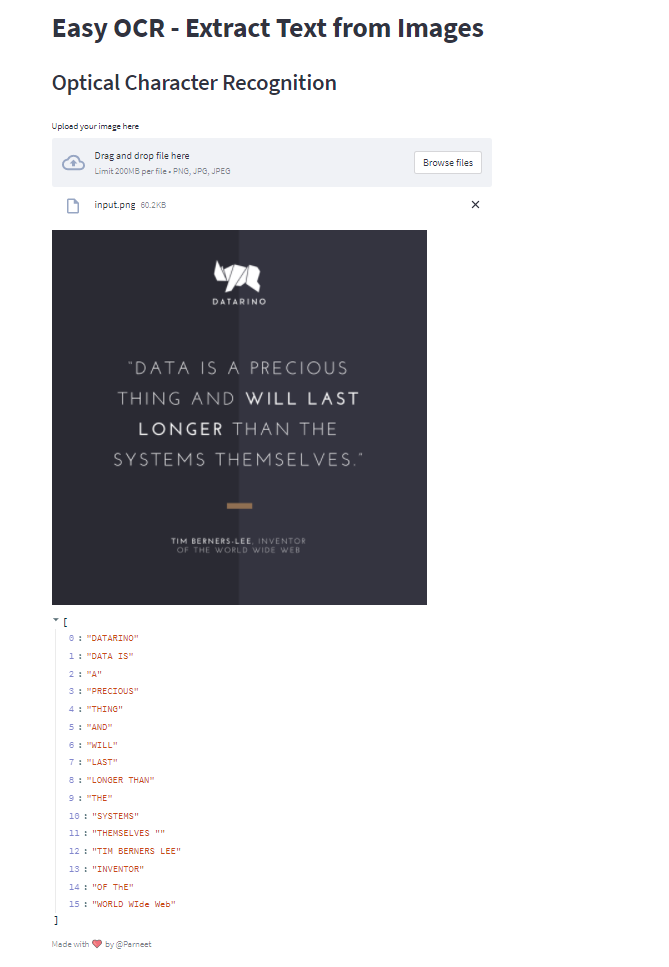The width and height of the screenshot is (669, 967).
Task: Select the "THE" result at index 9
Action: click(x=99, y=798)
